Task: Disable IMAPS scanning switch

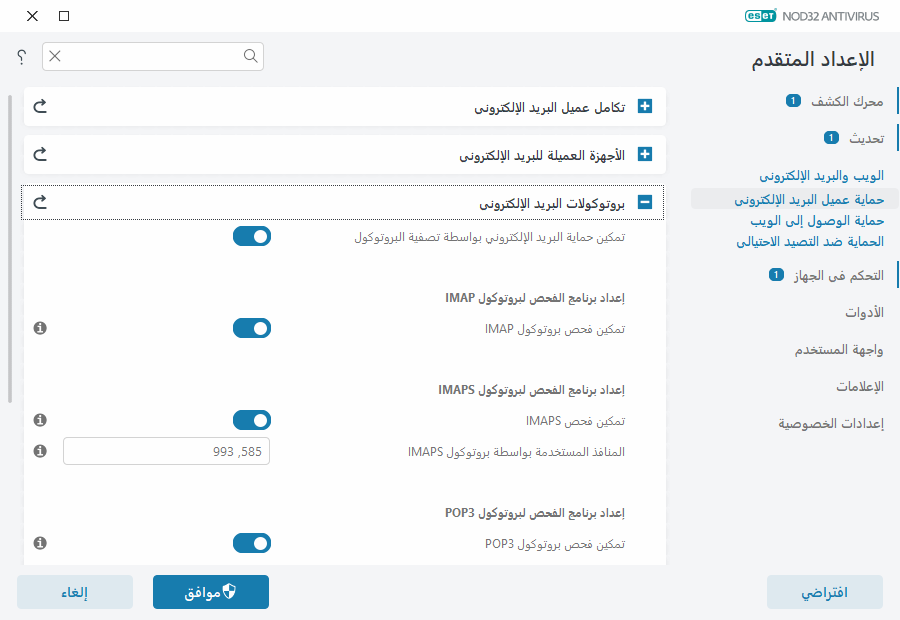Action: [x=252, y=420]
